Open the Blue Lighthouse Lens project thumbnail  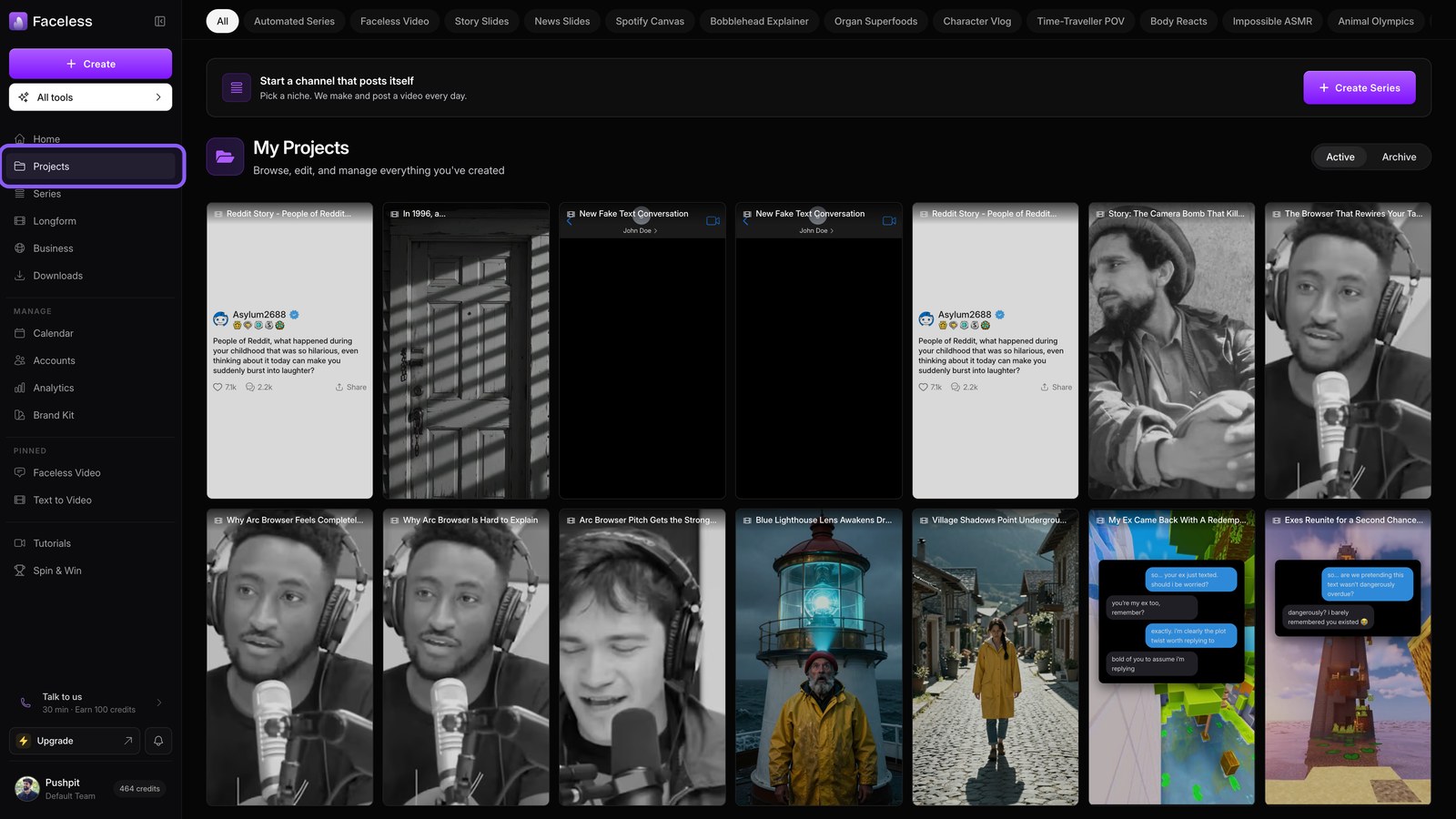click(819, 657)
